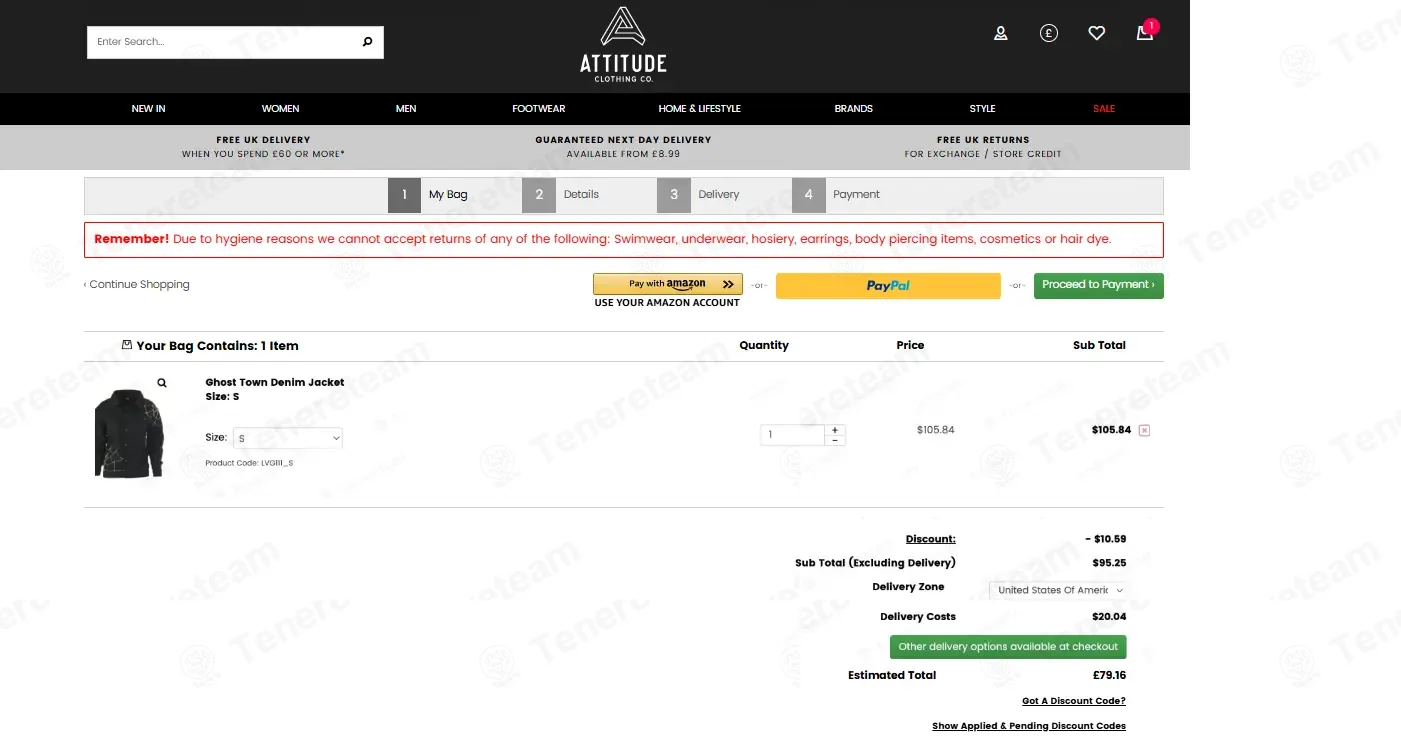Open the Size dropdown
The width and height of the screenshot is (1401, 742).
tap(288, 438)
